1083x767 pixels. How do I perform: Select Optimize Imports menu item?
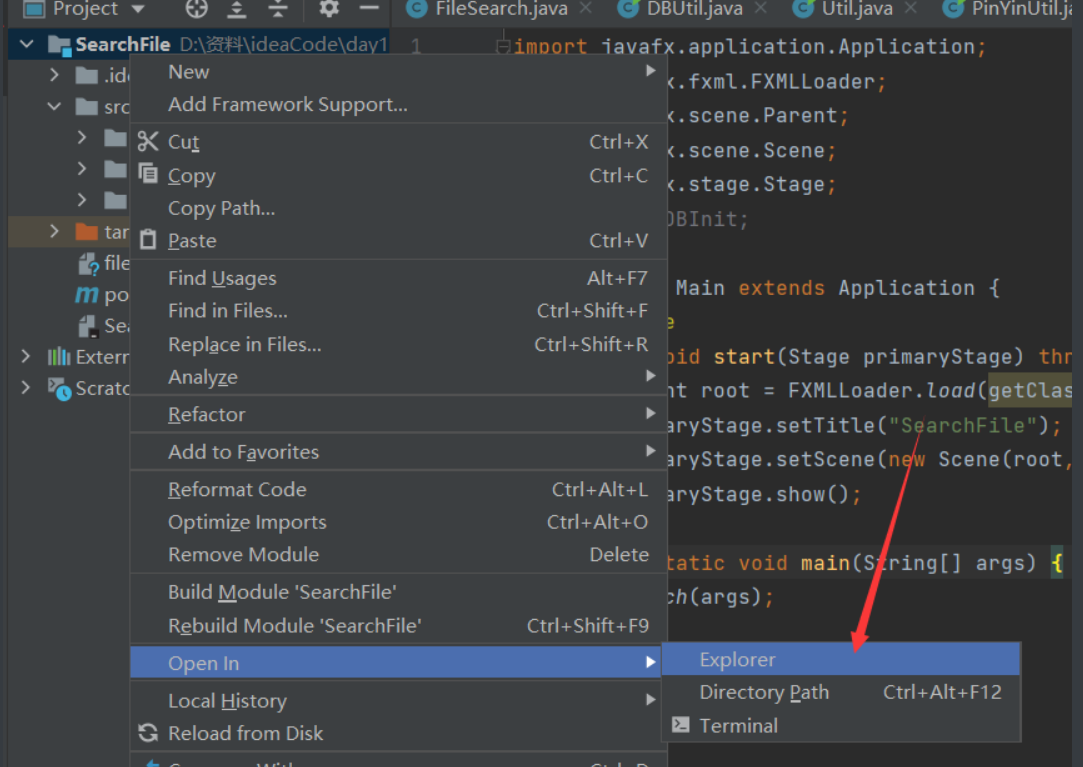(x=399, y=522)
